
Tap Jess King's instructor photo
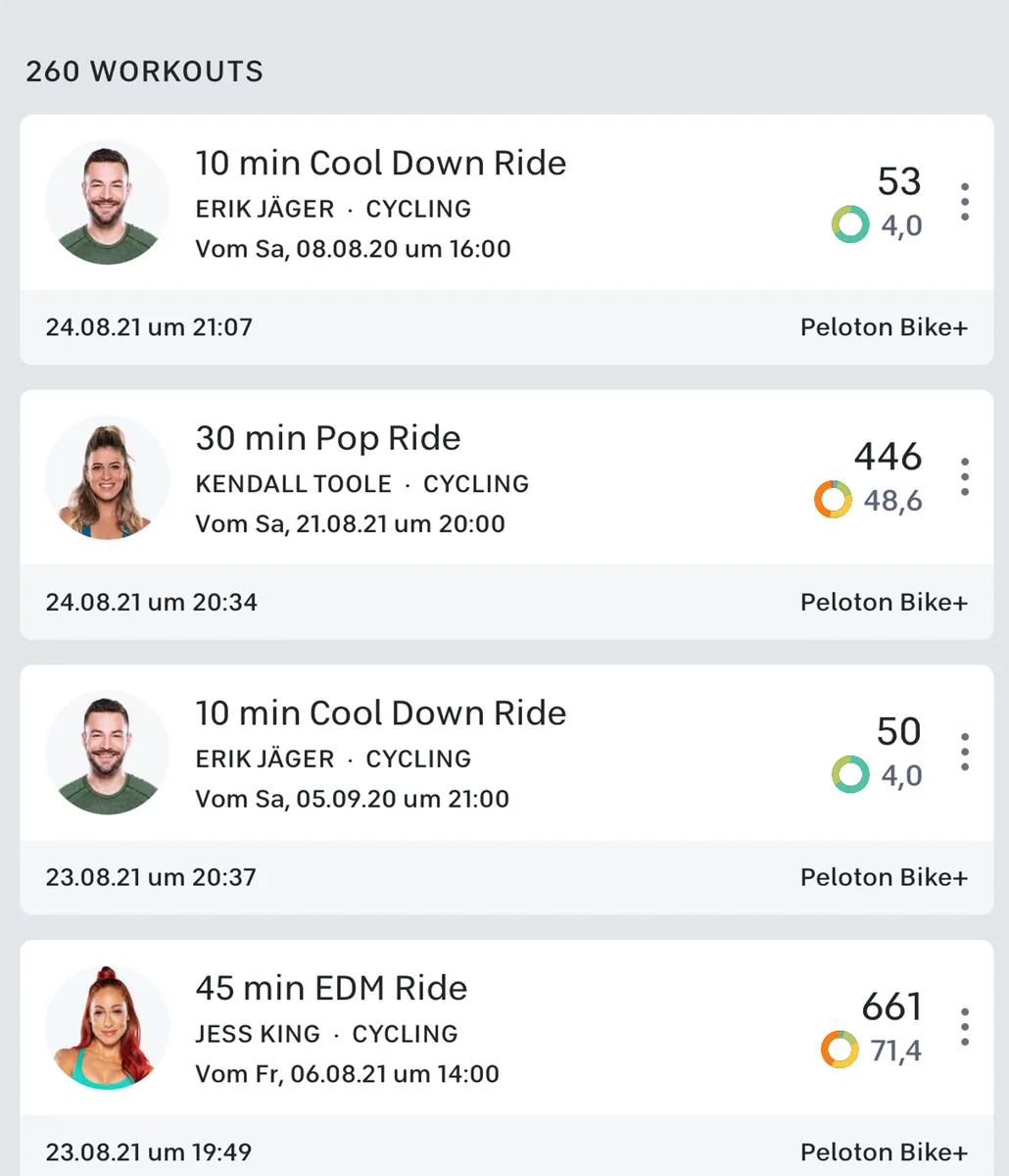point(108,1027)
